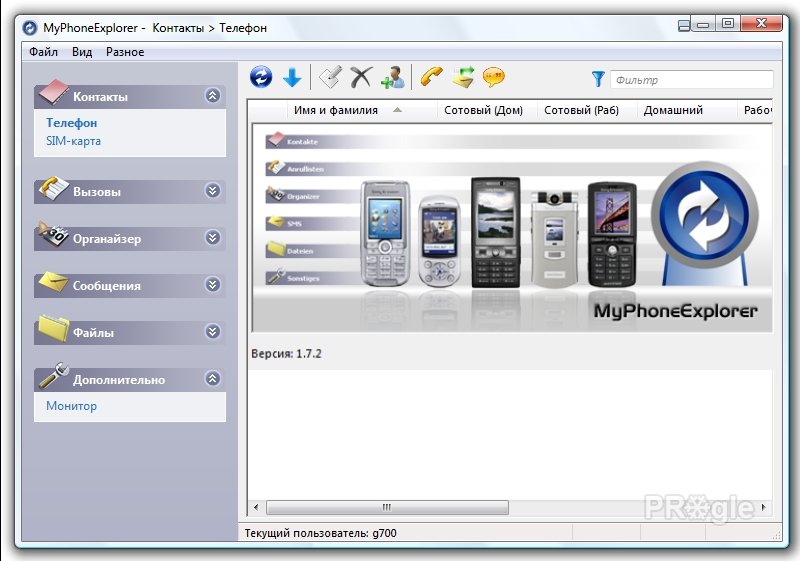This screenshot has width=800, height=561.
Task: Expand the Файлы section chevron
Action: (213, 332)
